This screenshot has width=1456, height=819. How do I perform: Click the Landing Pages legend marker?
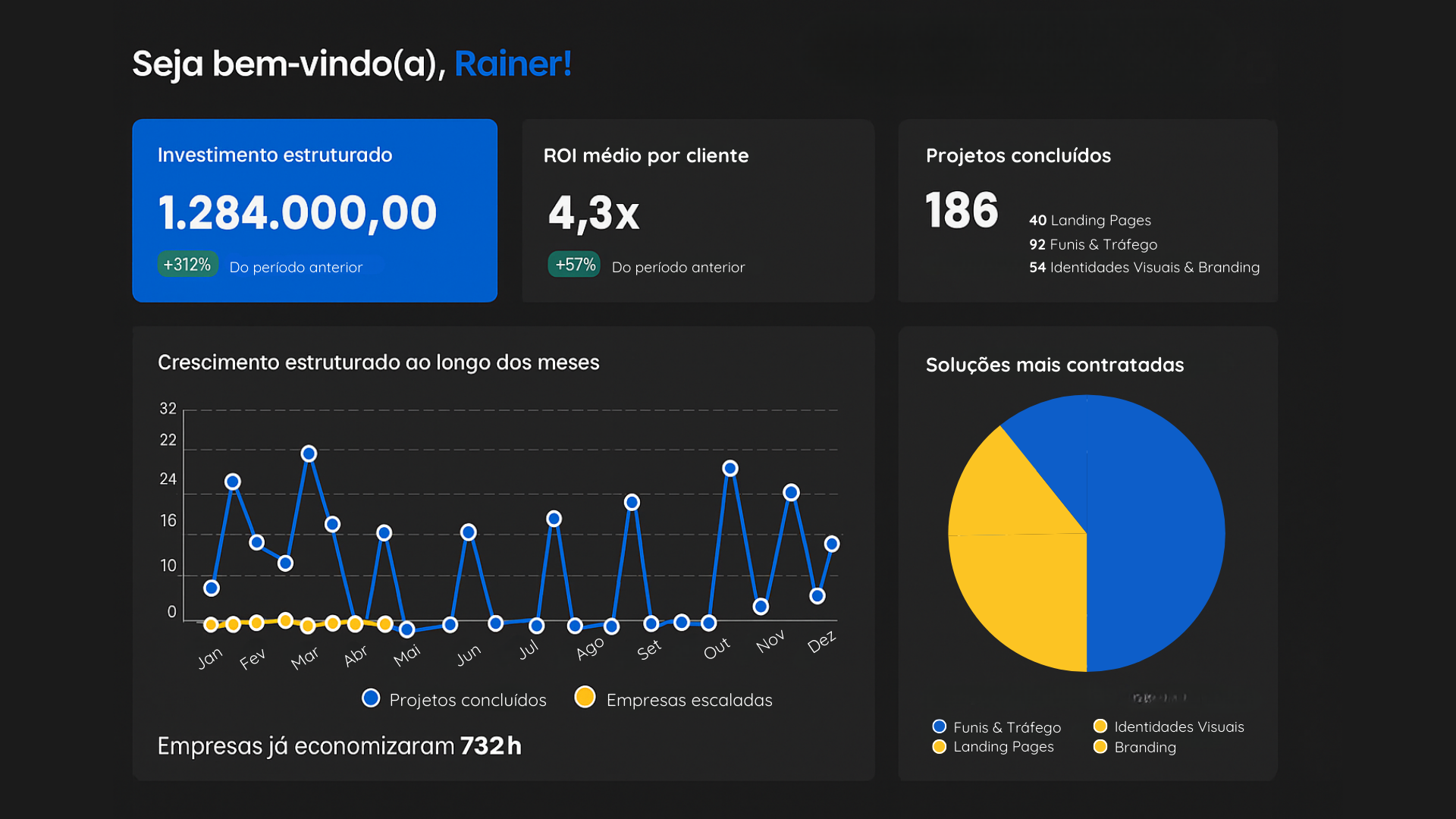939,747
